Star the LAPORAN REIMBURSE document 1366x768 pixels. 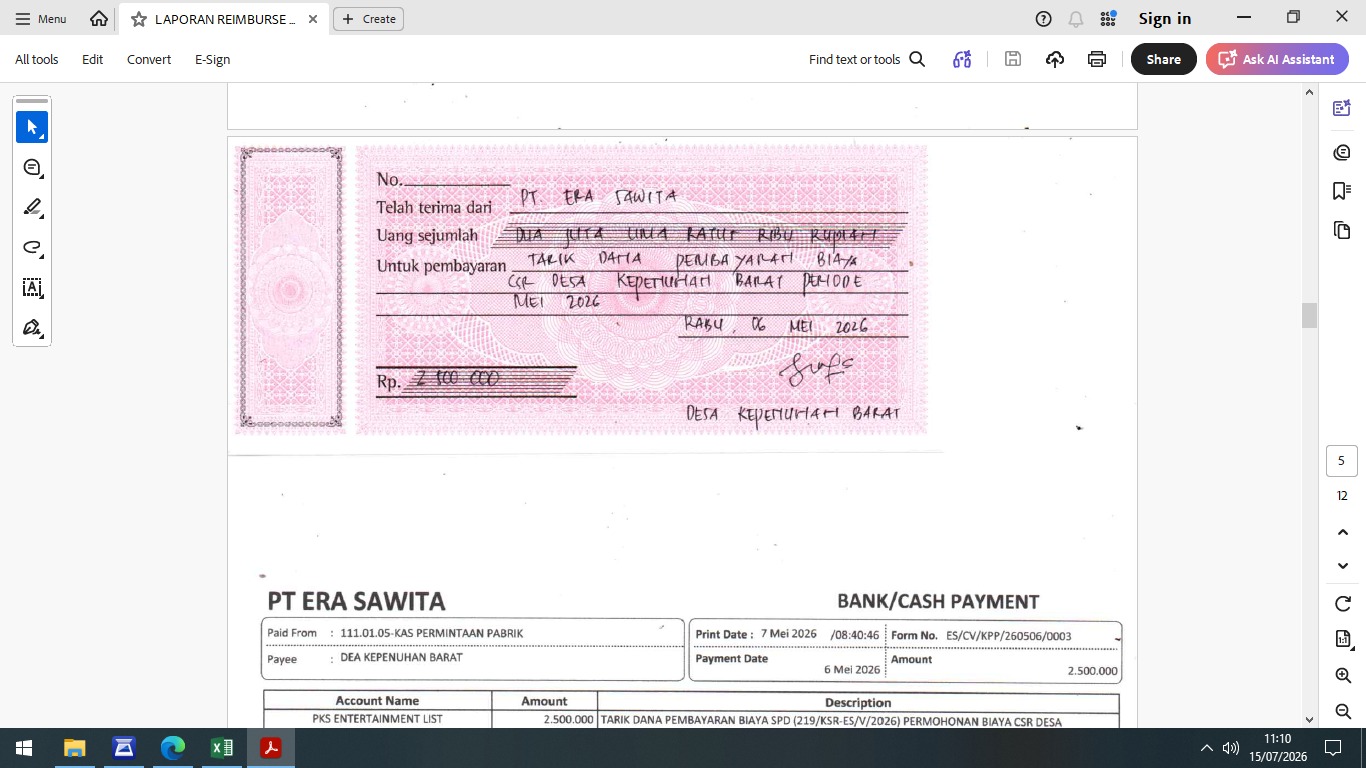pyautogui.click(x=139, y=19)
